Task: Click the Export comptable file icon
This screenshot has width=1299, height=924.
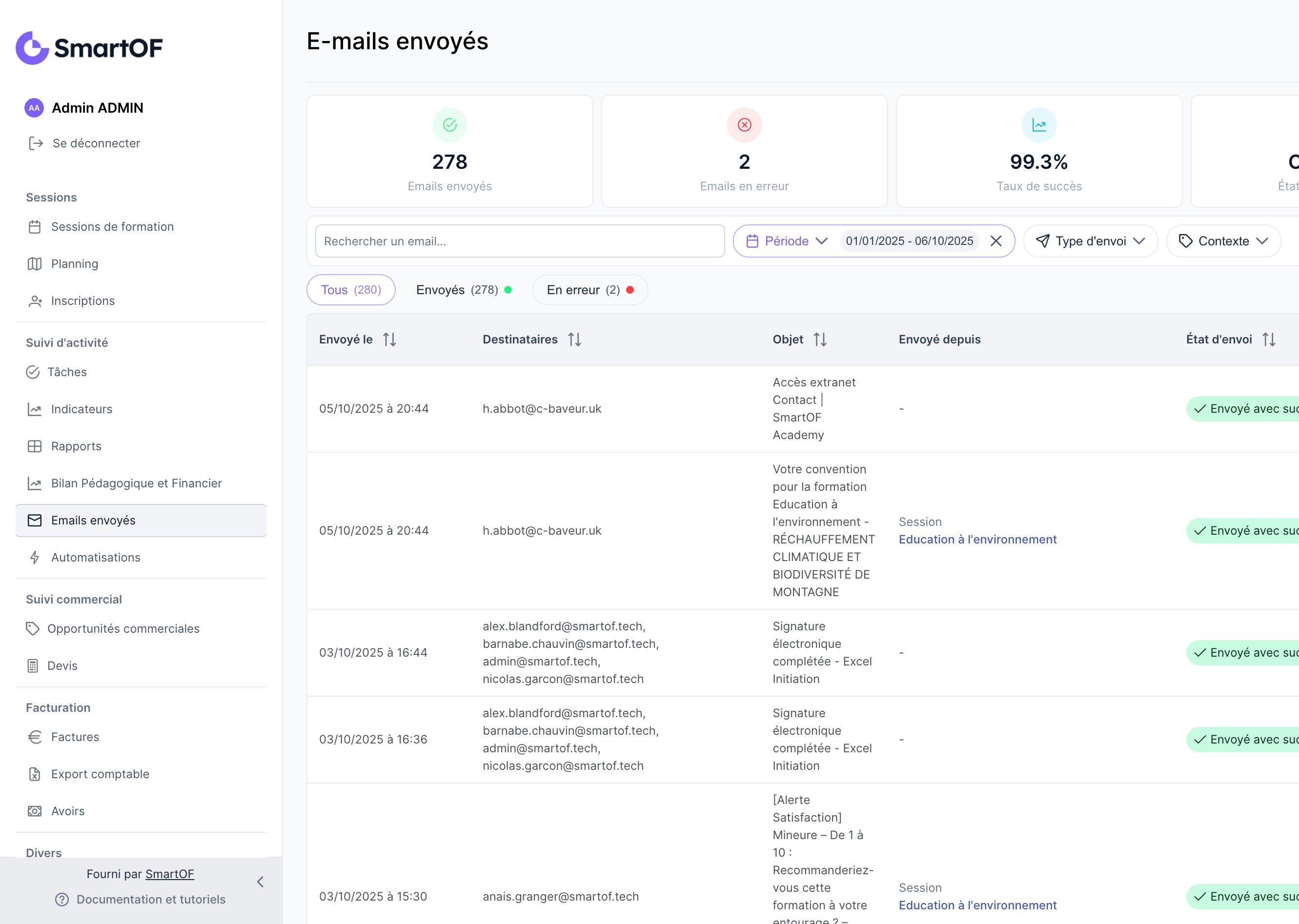Action: click(x=35, y=774)
